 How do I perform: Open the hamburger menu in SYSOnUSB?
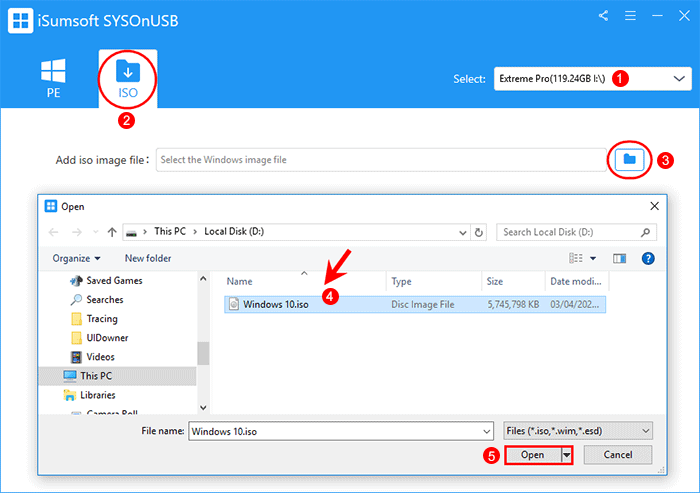click(x=630, y=16)
